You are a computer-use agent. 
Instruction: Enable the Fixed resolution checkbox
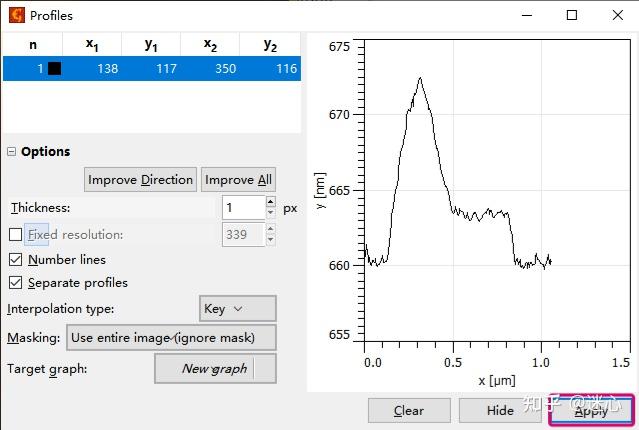[15, 235]
